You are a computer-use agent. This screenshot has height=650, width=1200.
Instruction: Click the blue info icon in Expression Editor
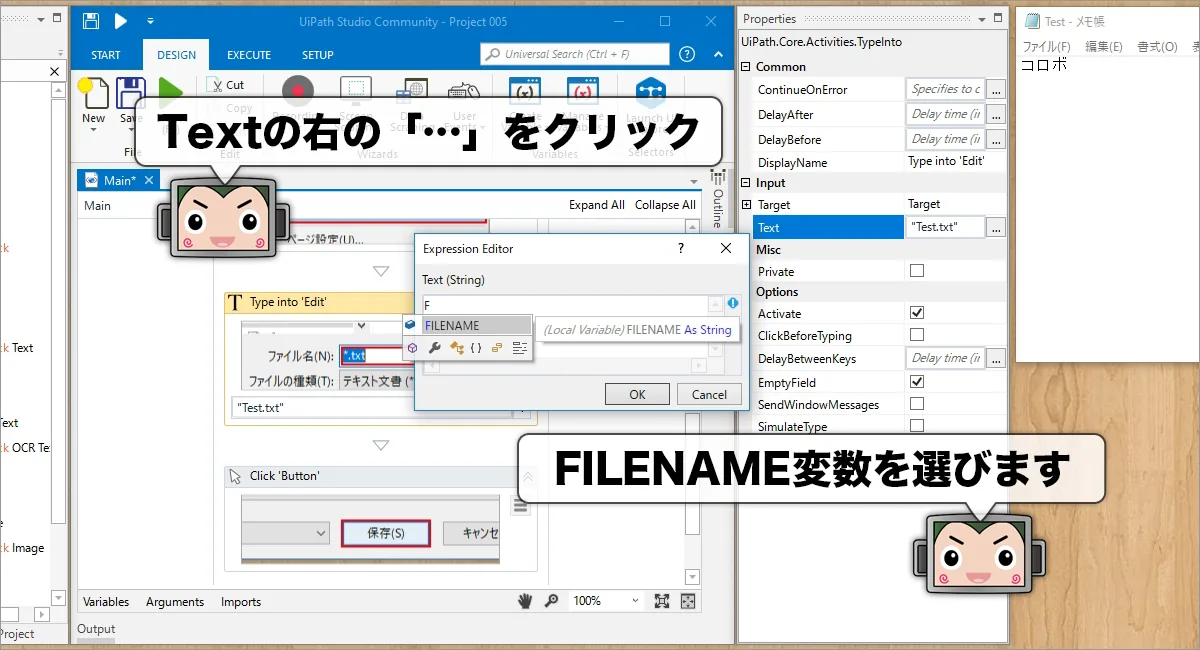(x=732, y=303)
